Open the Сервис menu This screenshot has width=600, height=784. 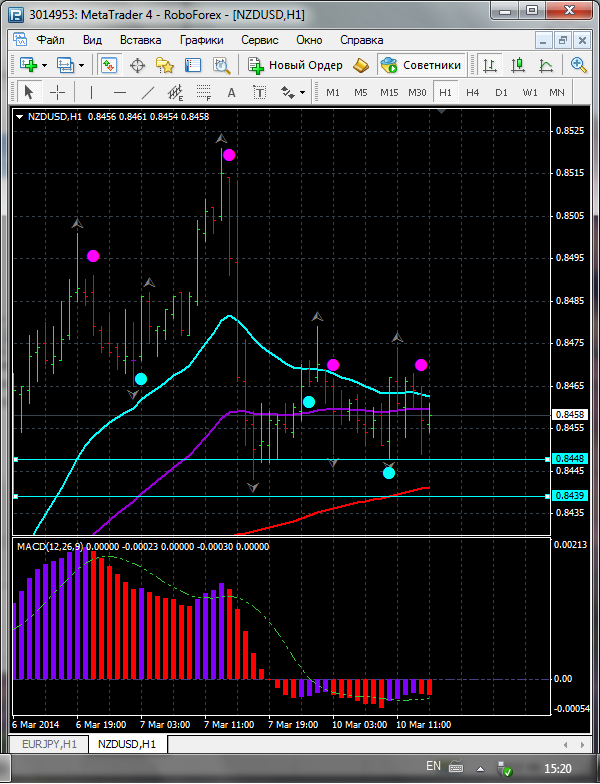click(260, 40)
